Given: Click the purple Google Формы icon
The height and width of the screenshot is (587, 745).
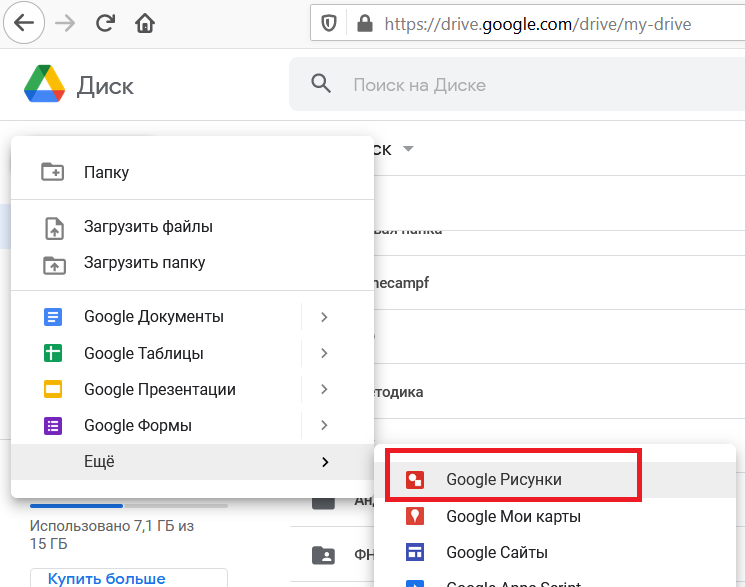Looking at the screenshot, I should pos(53,425).
